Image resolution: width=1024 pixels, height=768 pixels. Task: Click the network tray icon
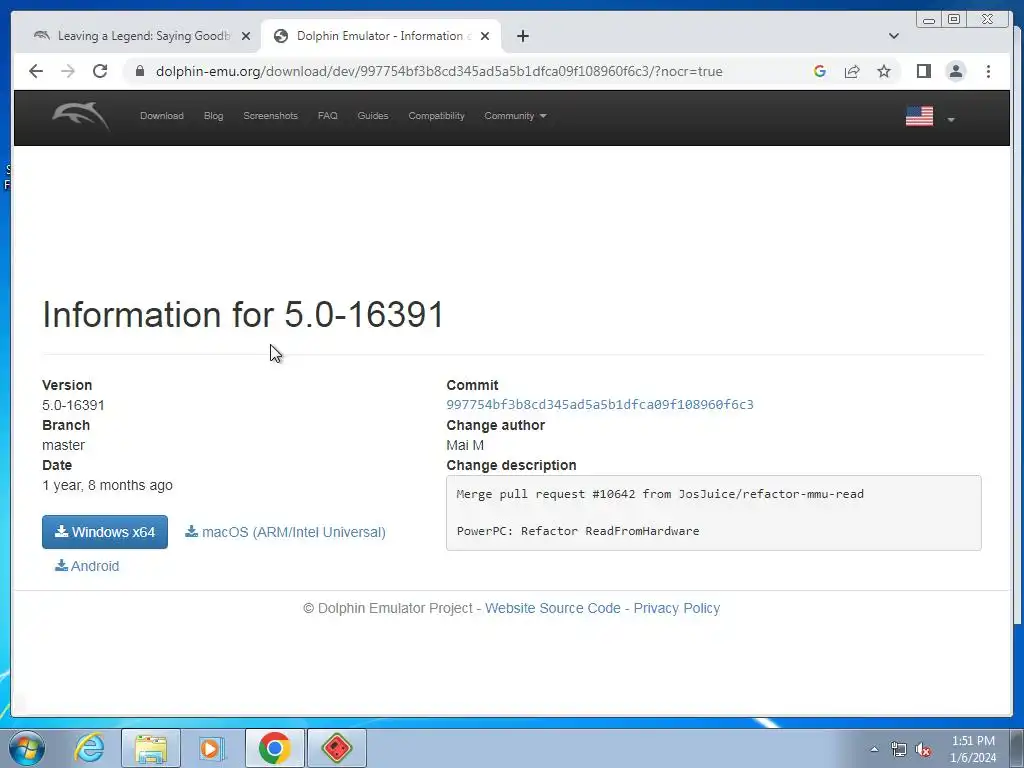[x=899, y=750]
